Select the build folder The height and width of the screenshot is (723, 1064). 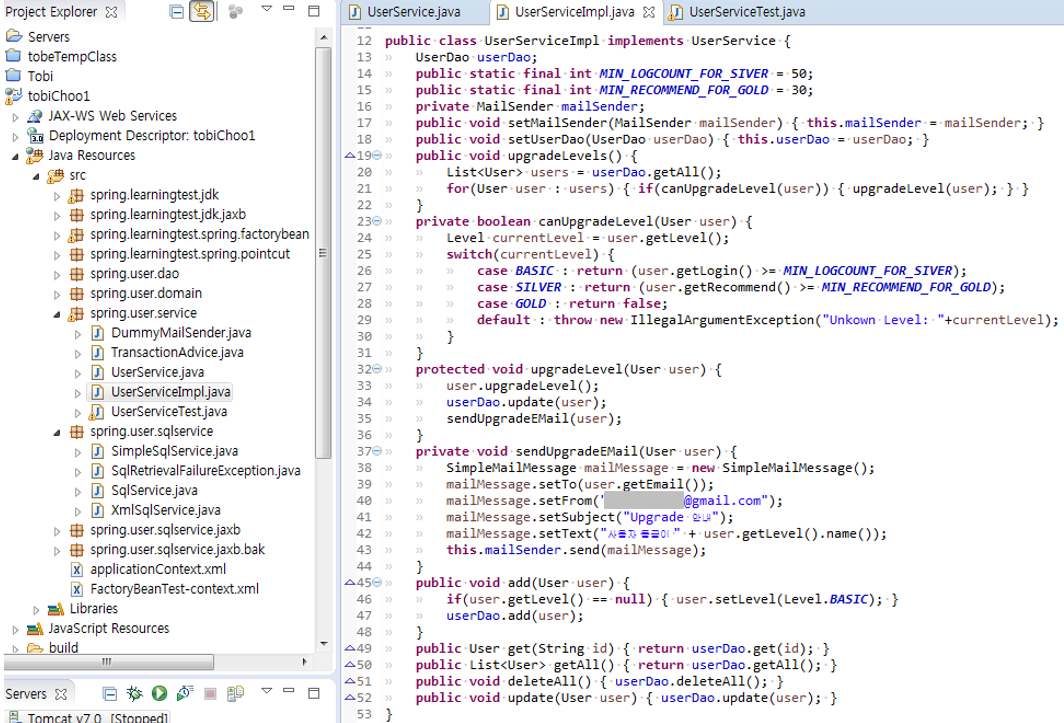point(63,648)
